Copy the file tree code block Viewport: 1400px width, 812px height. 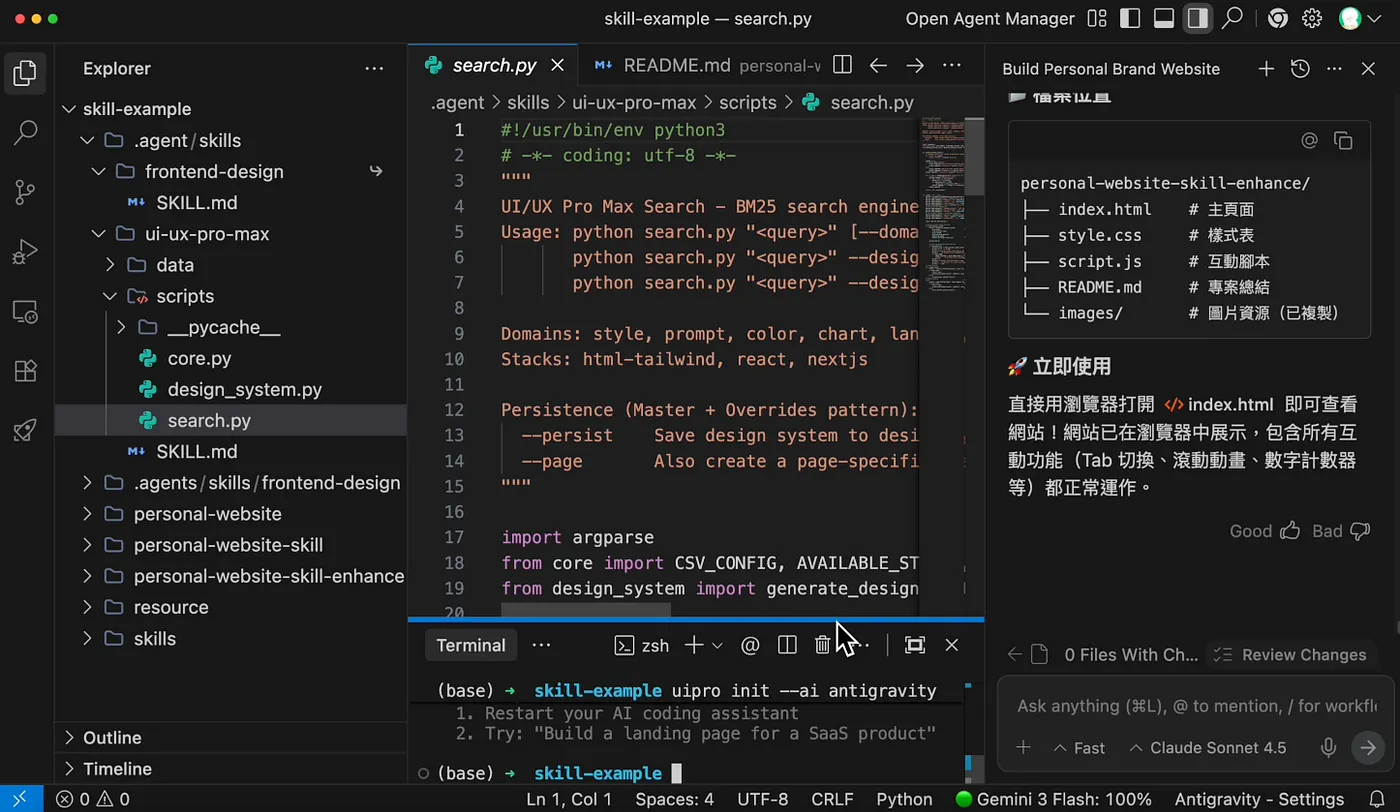coord(1343,141)
